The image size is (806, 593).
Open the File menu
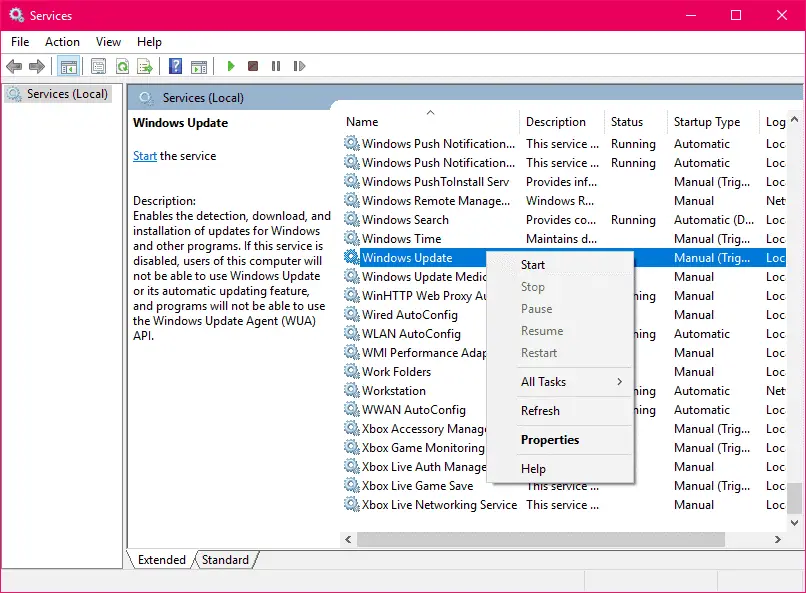[20, 42]
